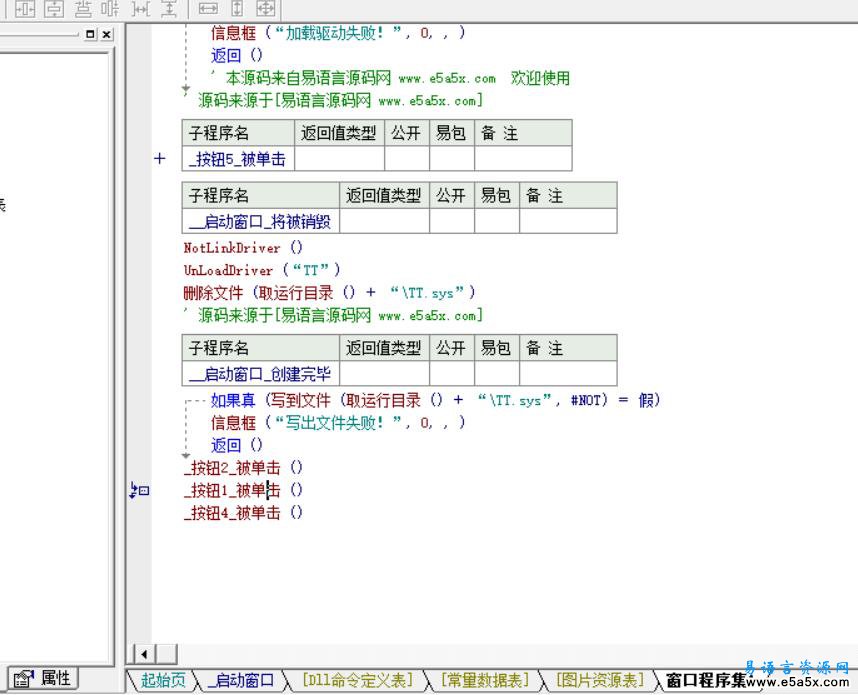Viewport: 858px width, 695px height.
Task: Expand the collapsed _按钮5_被单击 subroutine
Action: tap(160, 159)
